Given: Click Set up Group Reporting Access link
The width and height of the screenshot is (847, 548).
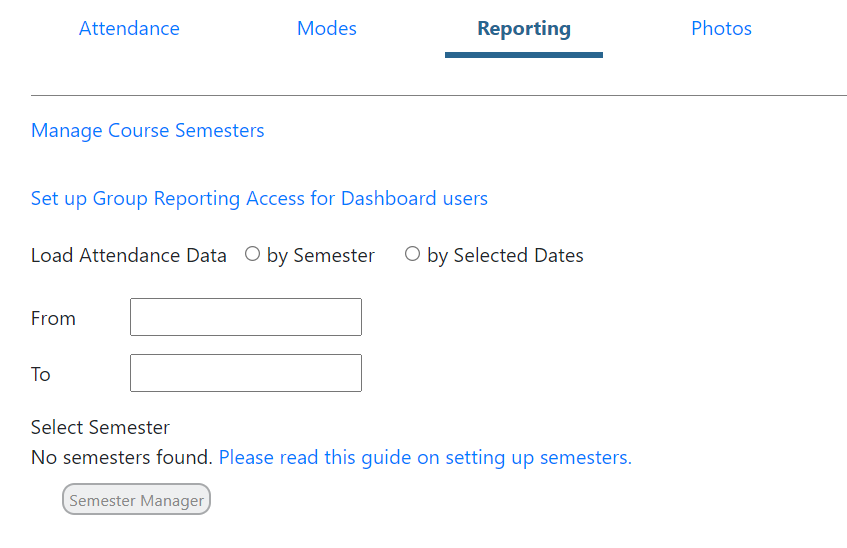Looking at the screenshot, I should point(259,199).
